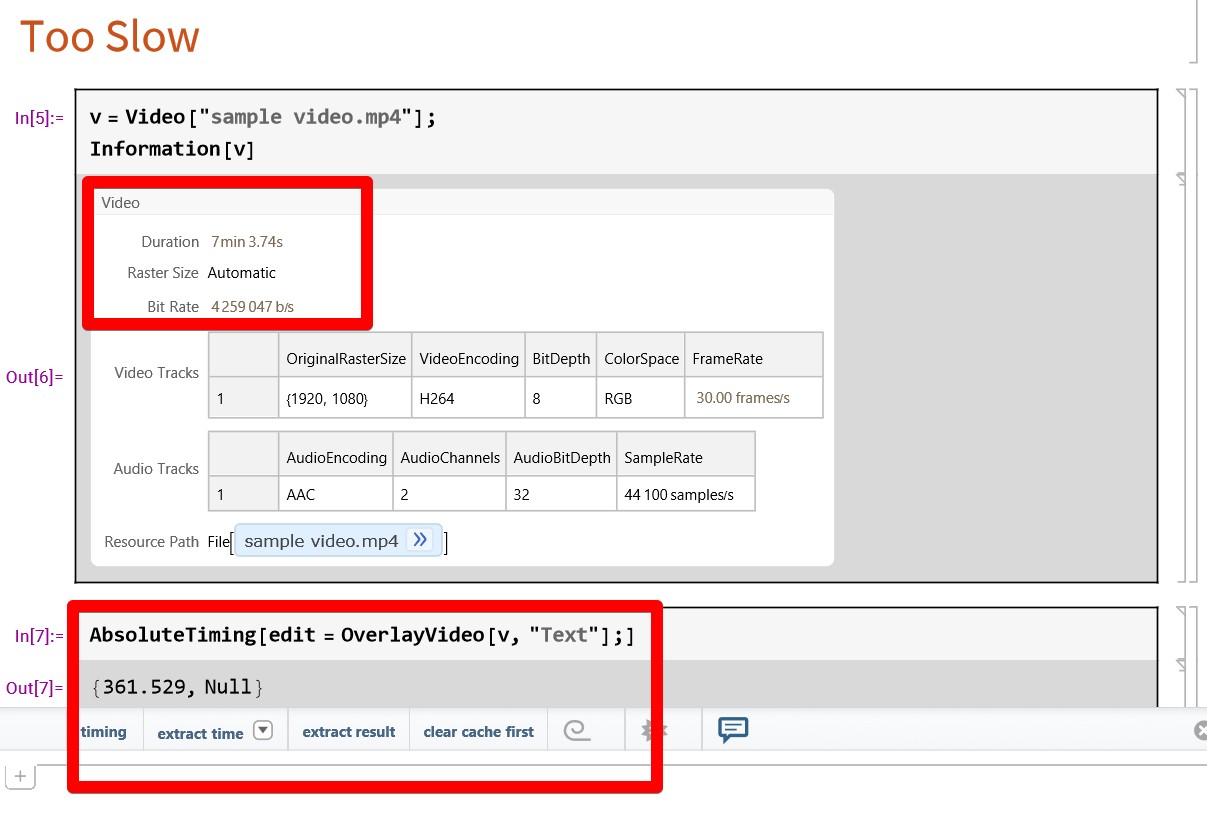Click the Raster Size value 'Automatic'
This screenshot has width=1207, height=823.
[242, 273]
